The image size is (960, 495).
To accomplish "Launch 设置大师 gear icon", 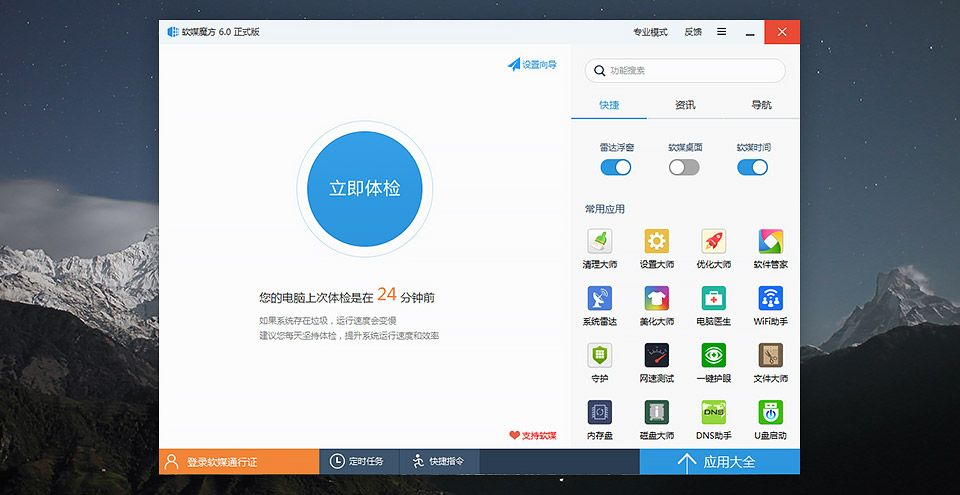I will [656, 242].
